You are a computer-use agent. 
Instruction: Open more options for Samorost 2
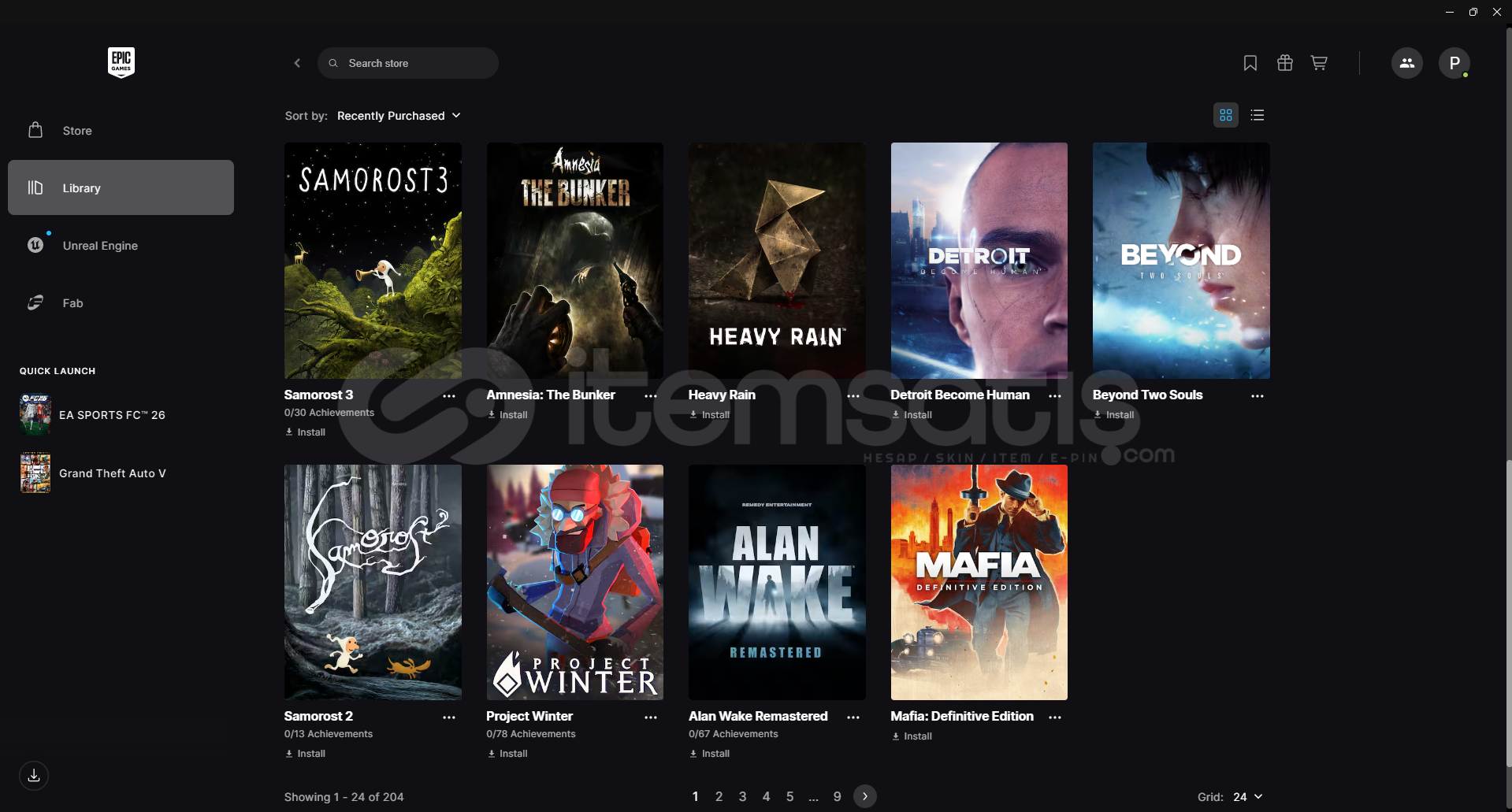449,717
